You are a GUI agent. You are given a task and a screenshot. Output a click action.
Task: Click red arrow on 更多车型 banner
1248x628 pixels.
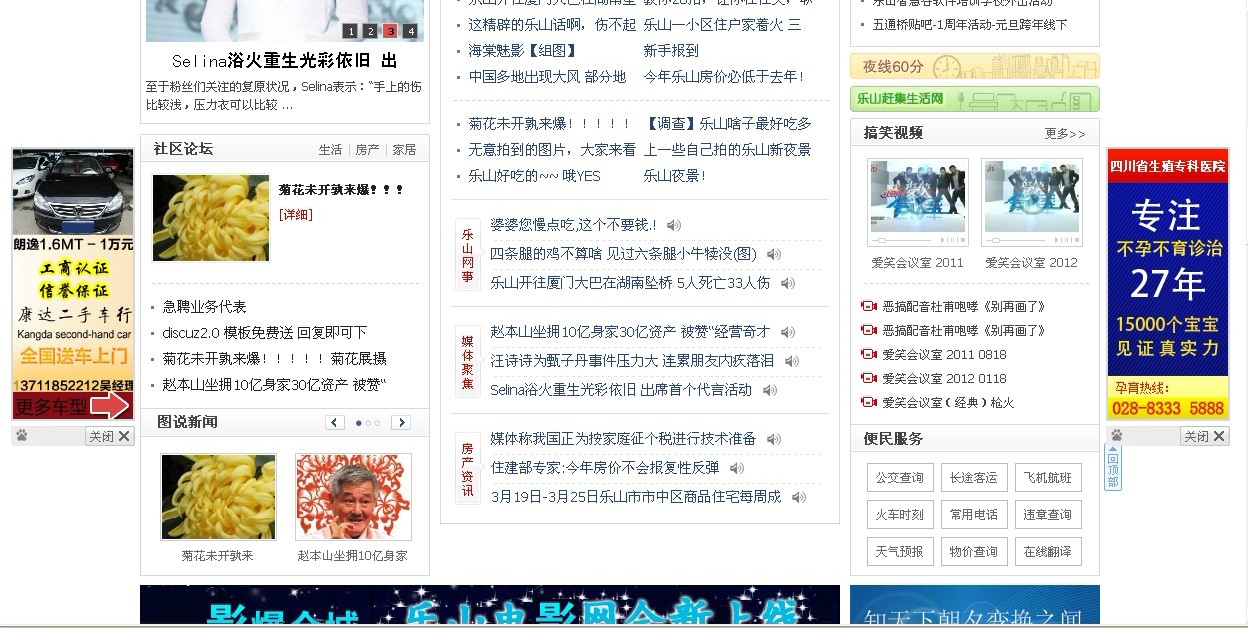click(108, 405)
